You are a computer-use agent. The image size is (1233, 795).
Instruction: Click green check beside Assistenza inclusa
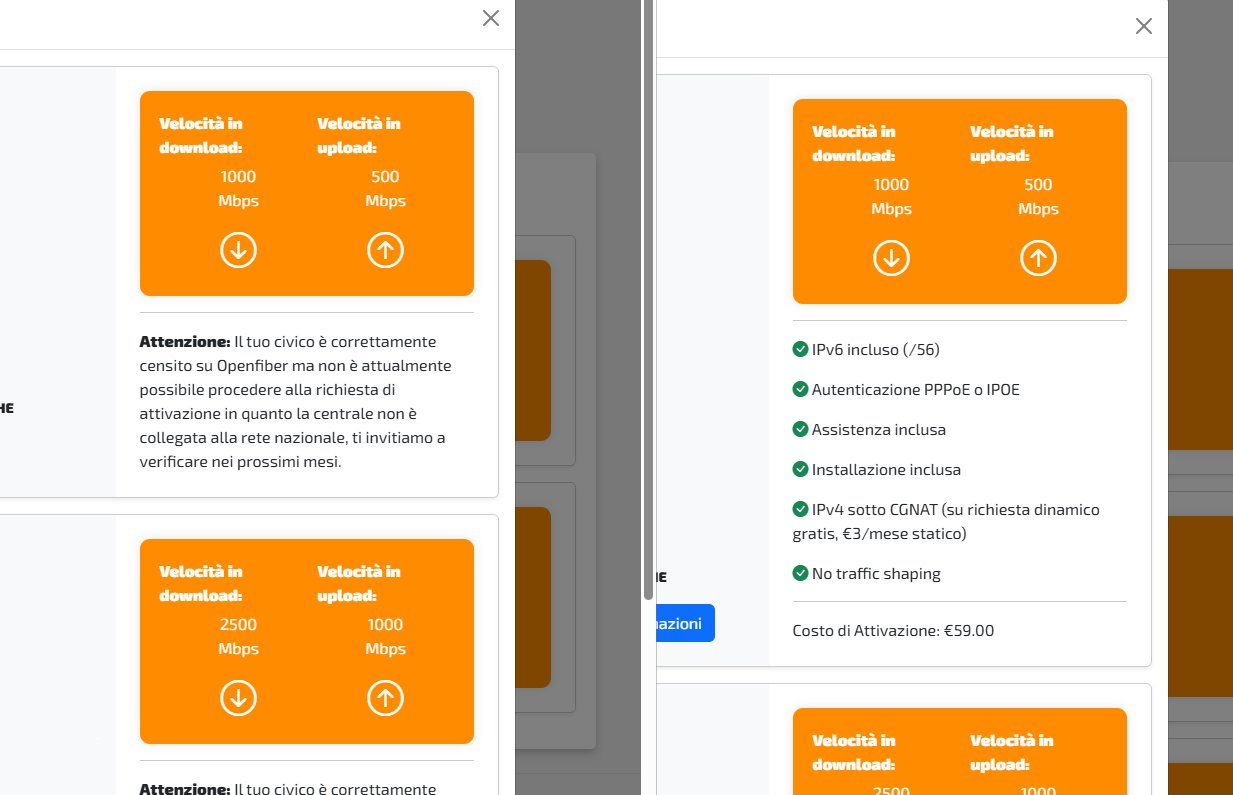(800, 429)
